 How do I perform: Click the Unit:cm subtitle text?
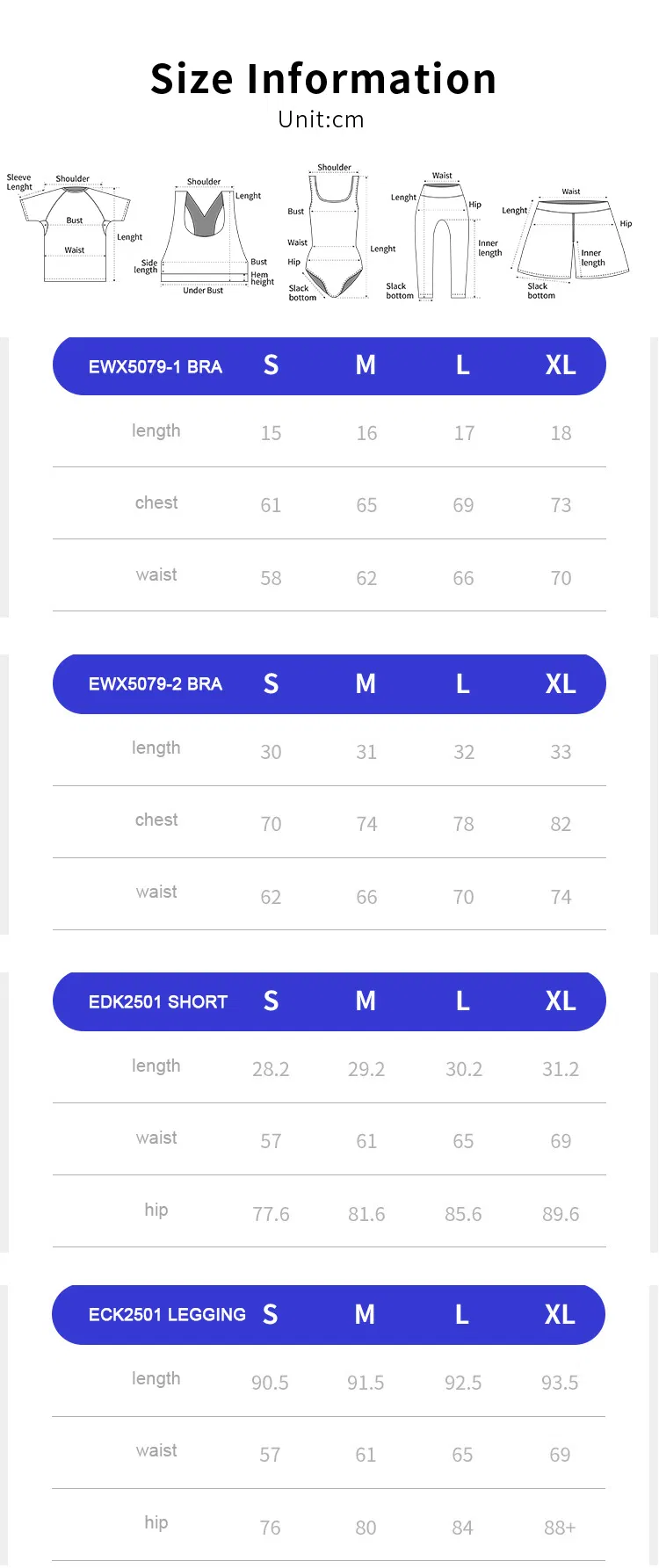[x=321, y=119]
